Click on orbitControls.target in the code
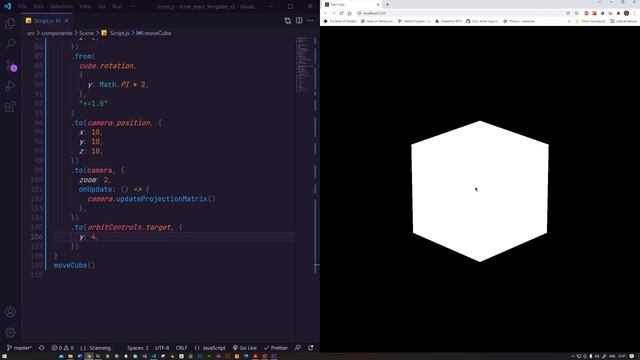Viewport: 640px width, 360px height. coord(129,227)
